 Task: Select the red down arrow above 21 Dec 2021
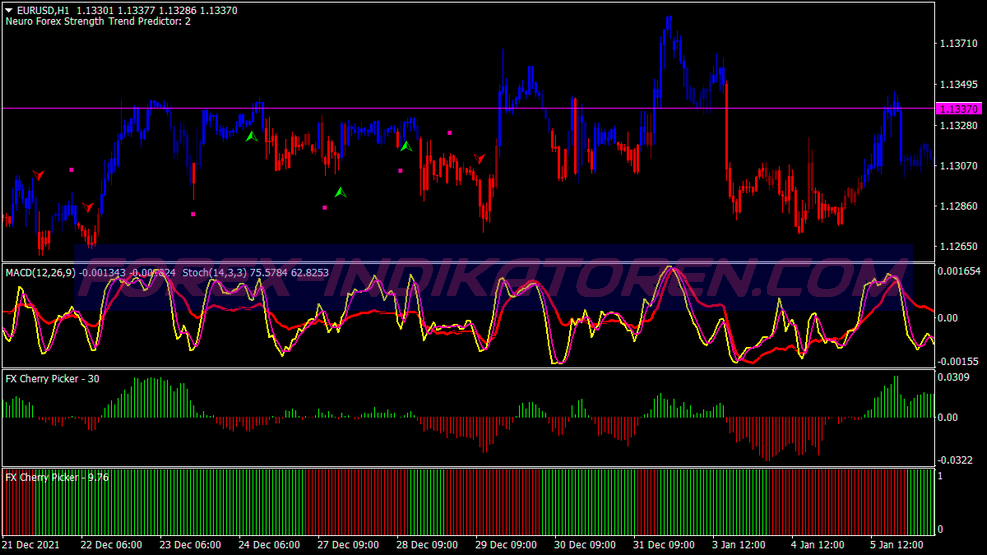coord(38,175)
